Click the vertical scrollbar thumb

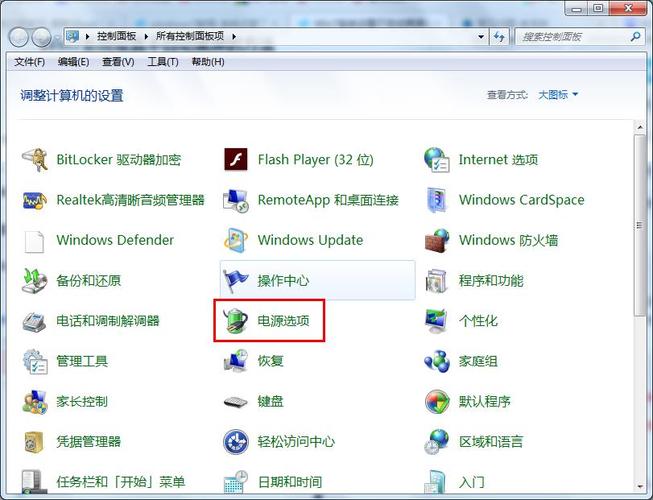click(x=640, y=226)
